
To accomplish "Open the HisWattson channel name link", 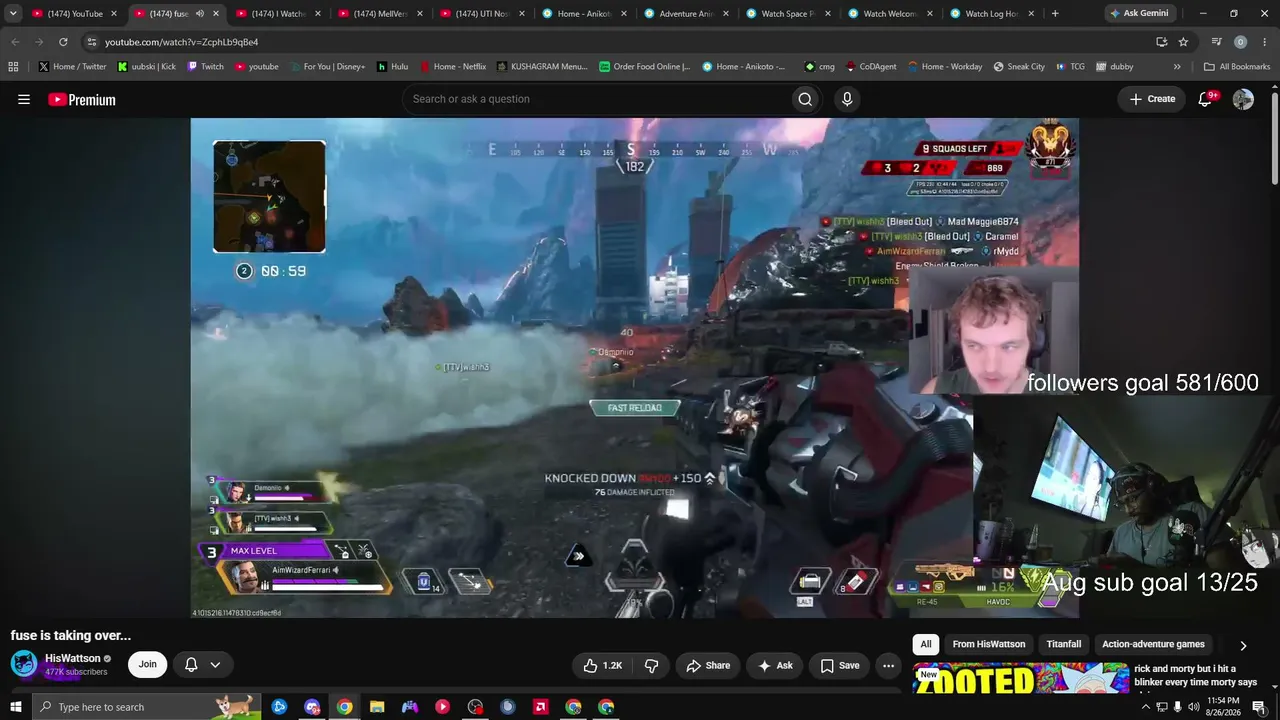I will point(73,658).
